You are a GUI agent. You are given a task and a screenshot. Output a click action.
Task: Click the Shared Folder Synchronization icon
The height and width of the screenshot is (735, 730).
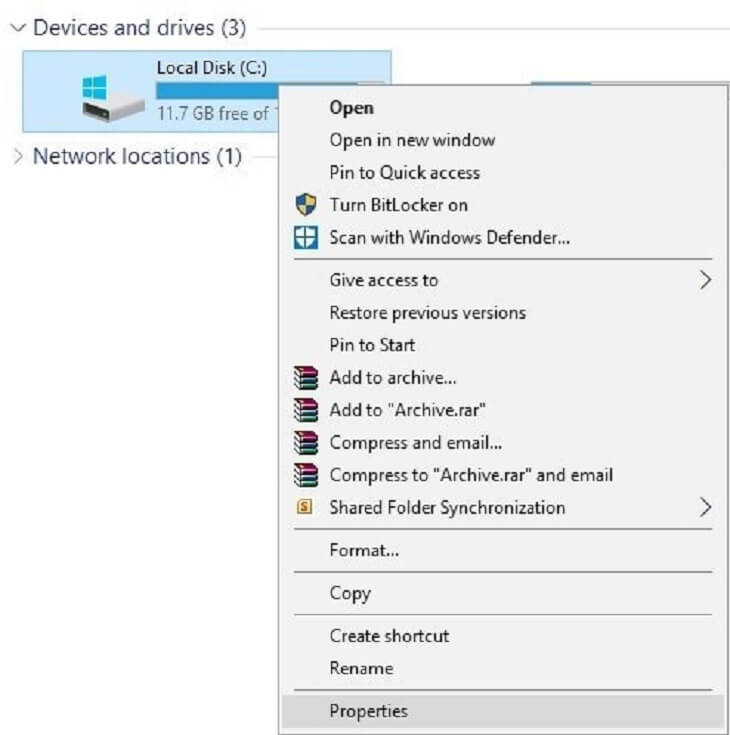[305, 508]
